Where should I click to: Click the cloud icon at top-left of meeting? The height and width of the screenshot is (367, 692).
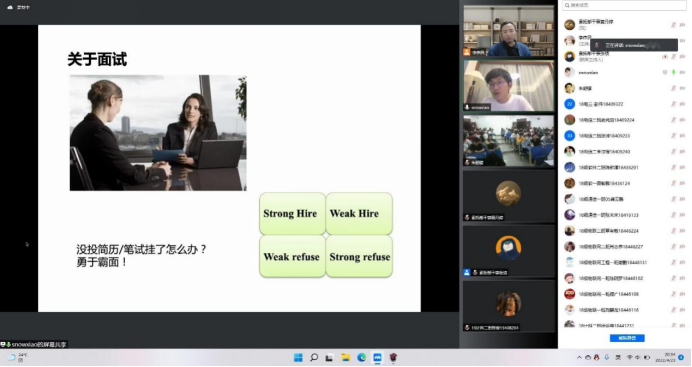(x=10, y=7)
